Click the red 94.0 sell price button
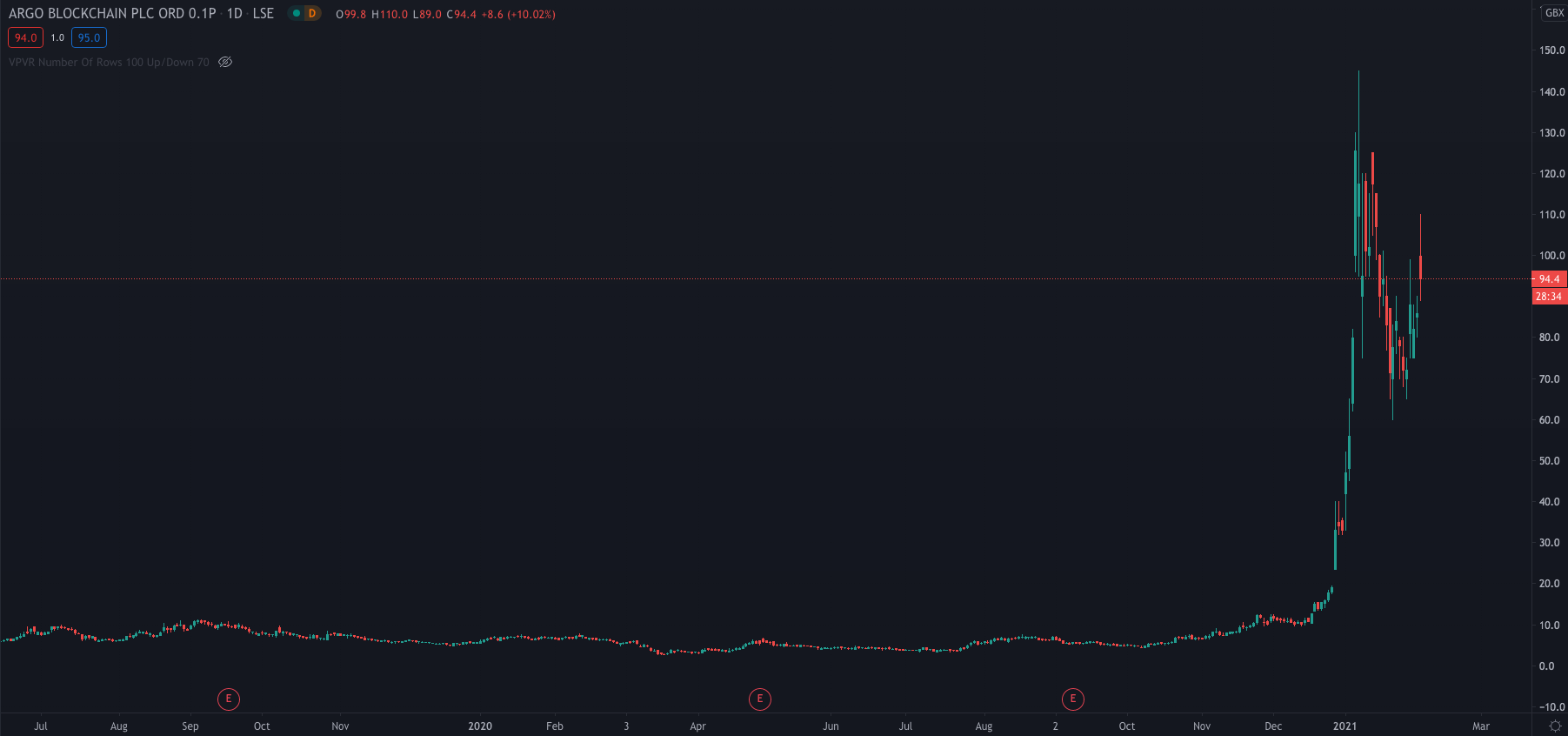 25,37
